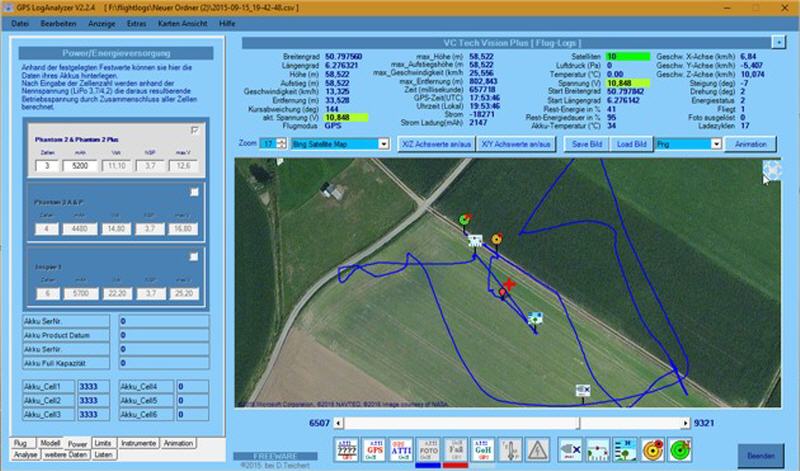
Task: Click the yellow circle marker on map
Action: coord(496,238)
